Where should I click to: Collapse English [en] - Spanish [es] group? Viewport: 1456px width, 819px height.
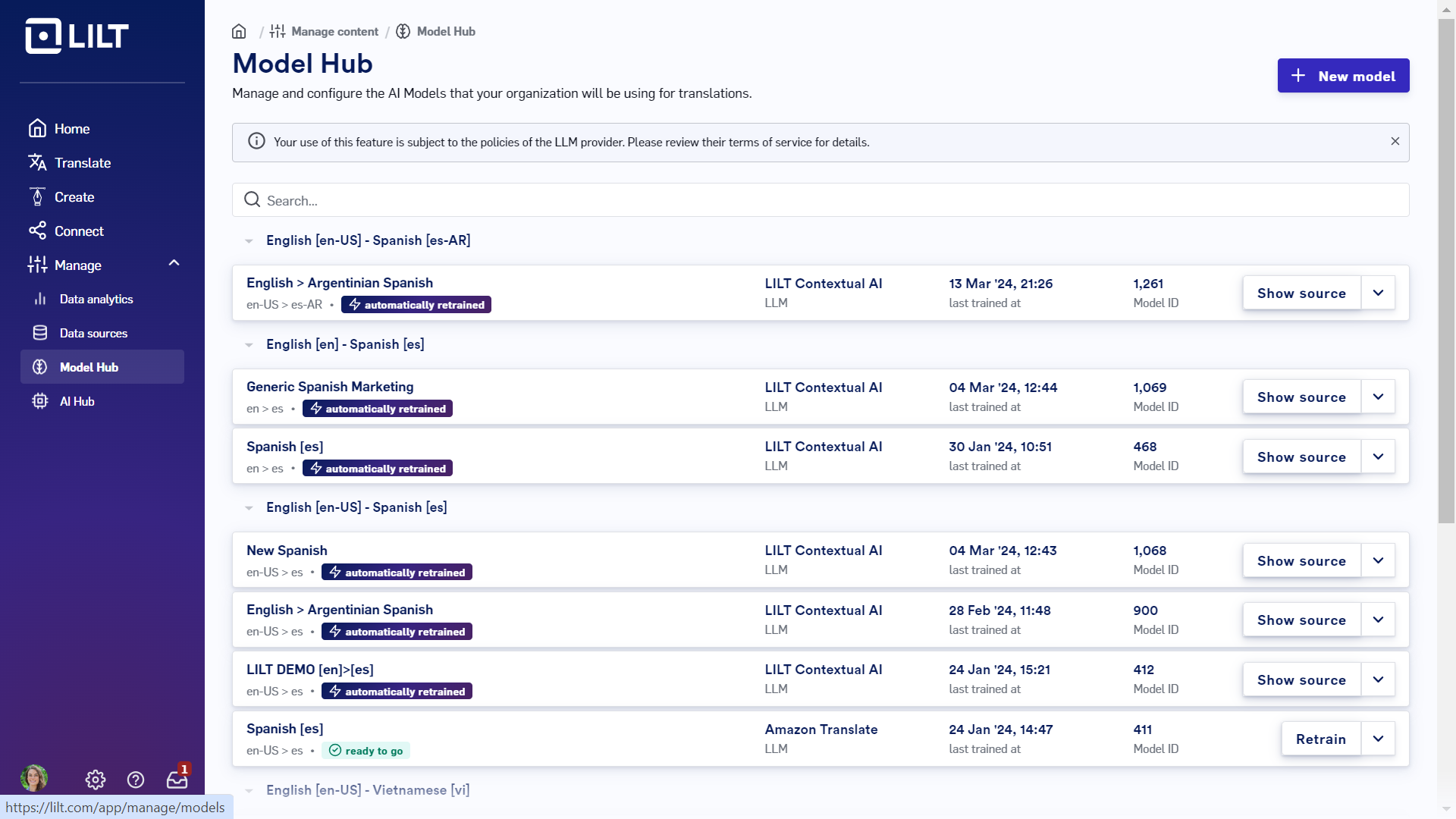pos(249,345)
